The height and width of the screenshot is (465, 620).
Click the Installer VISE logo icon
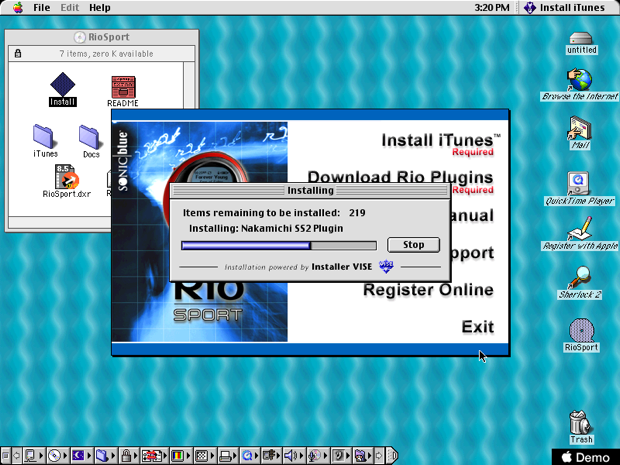coord(386,267)
